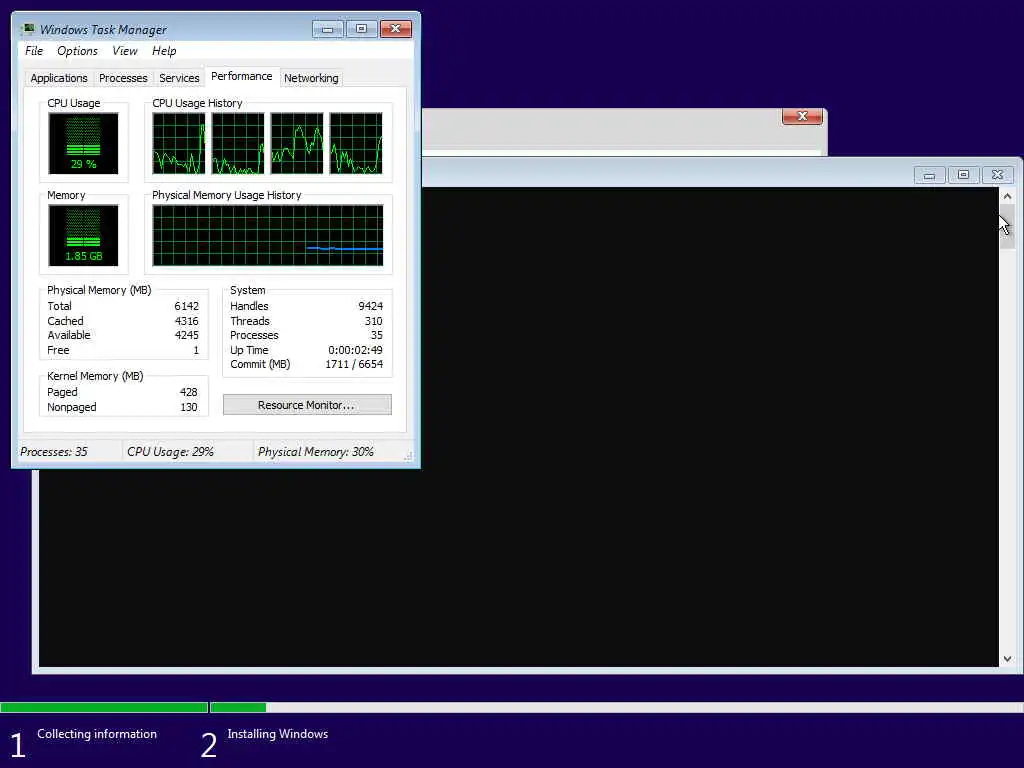This screenshot has width=1024, height=768.
Task: Click the status bar Processes: 35 entry
Action: coord(54,452)
